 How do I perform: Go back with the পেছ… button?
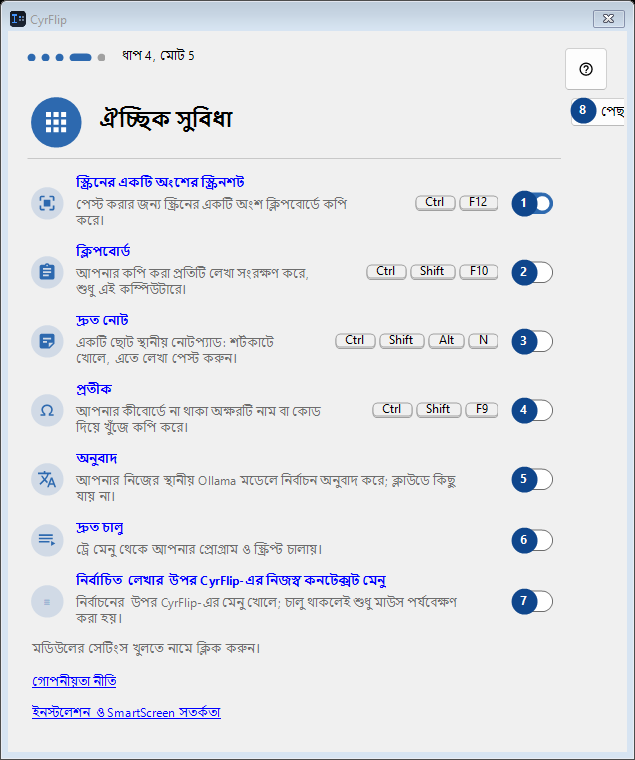point(598,111)
